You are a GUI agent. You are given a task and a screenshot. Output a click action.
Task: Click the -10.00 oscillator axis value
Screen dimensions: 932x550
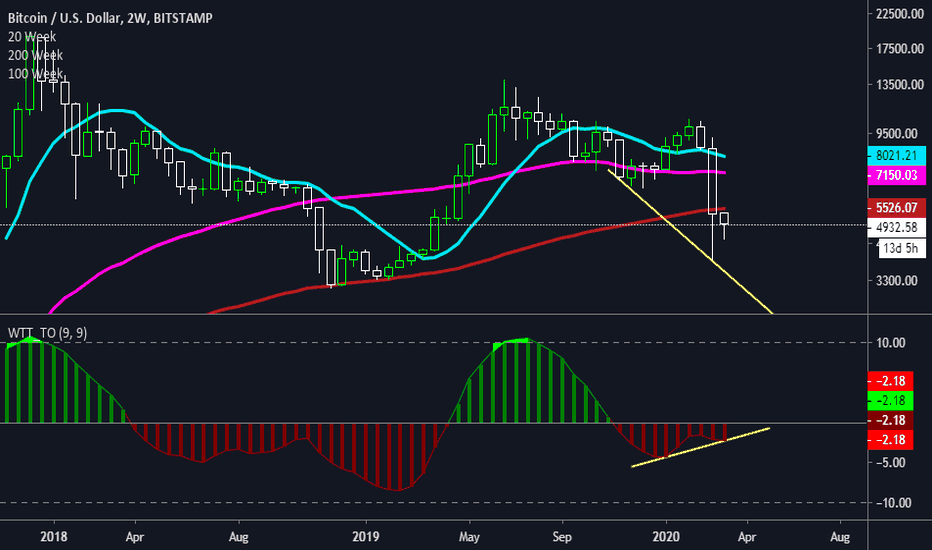[893, 503]
